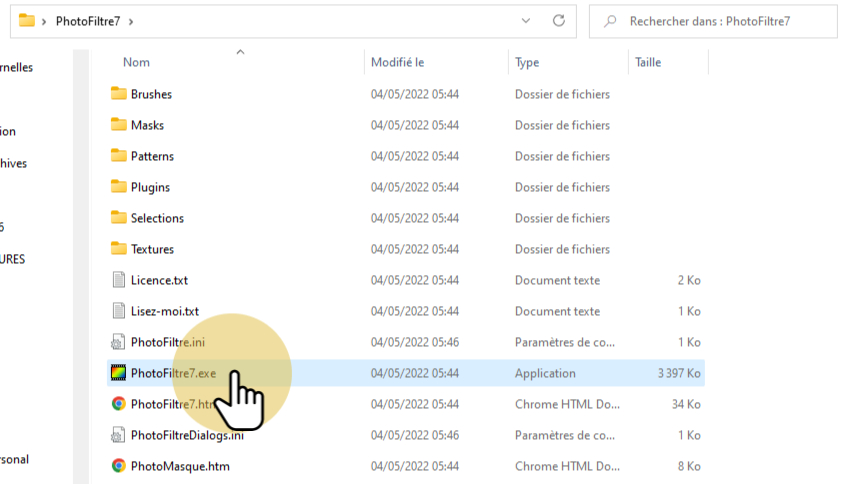Expand the chevron before PhotoFiltre7 breadcrumb

pos(44,21)
